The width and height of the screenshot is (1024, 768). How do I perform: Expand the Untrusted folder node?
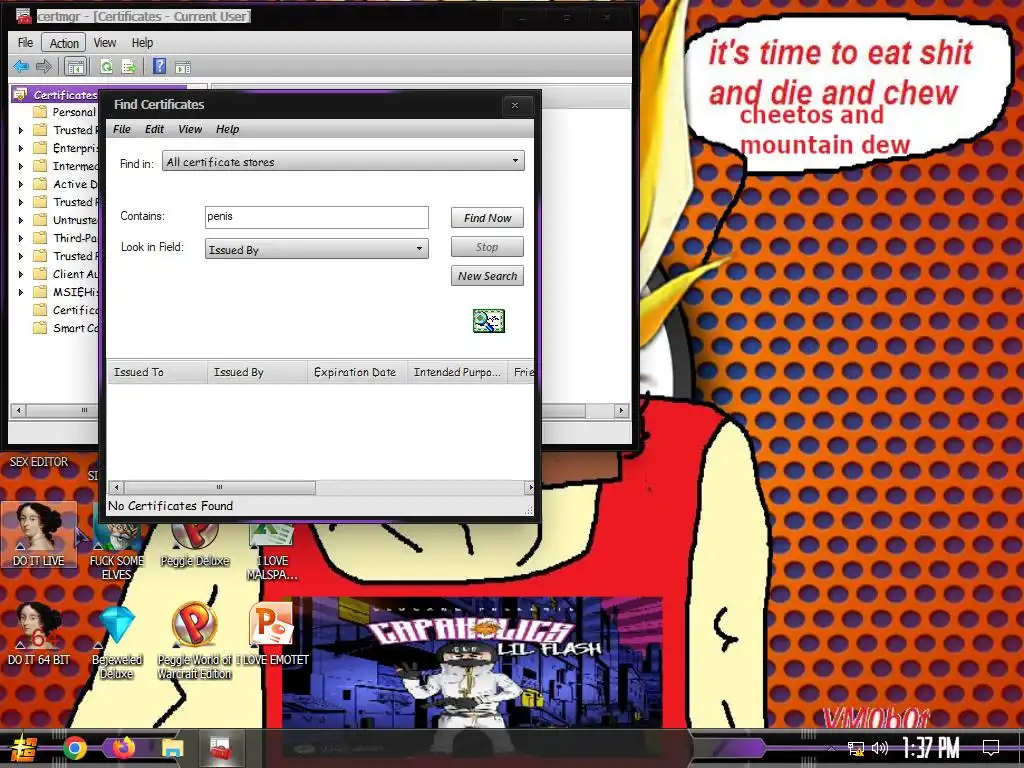coord(21,220)
